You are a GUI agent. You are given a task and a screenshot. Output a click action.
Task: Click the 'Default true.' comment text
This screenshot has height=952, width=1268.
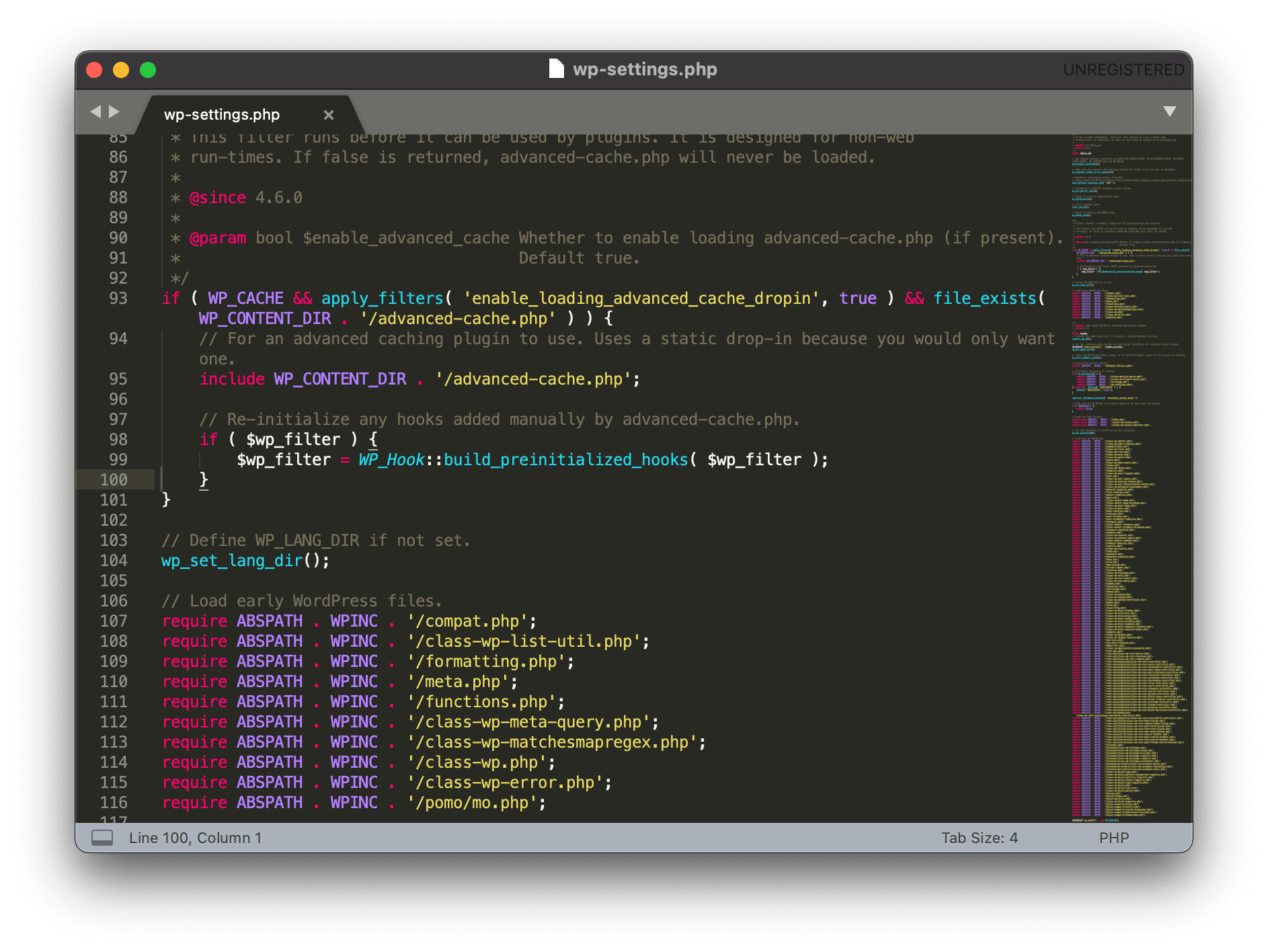tap(579, 258)
